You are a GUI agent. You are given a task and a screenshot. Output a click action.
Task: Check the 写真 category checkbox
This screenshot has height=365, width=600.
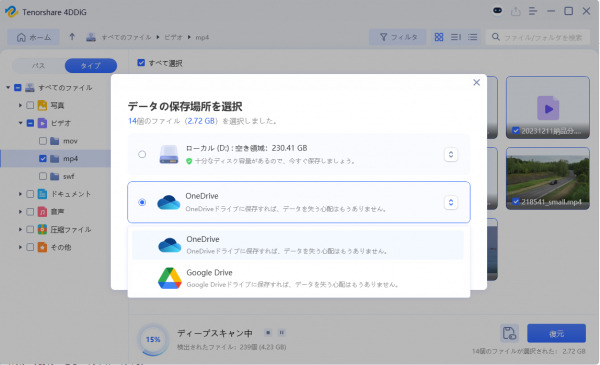pos(30,105)
